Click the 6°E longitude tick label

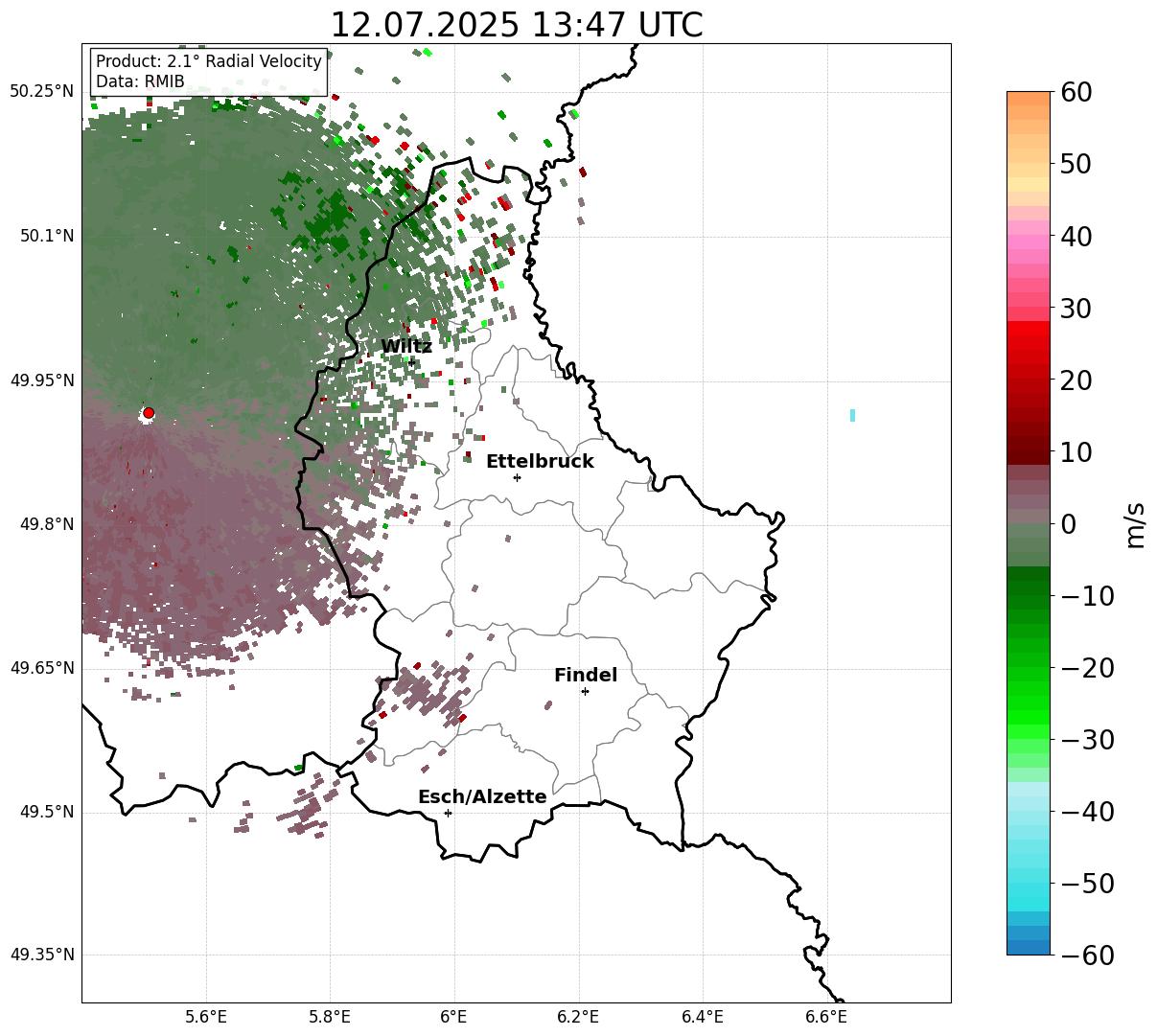point(454,1017)
